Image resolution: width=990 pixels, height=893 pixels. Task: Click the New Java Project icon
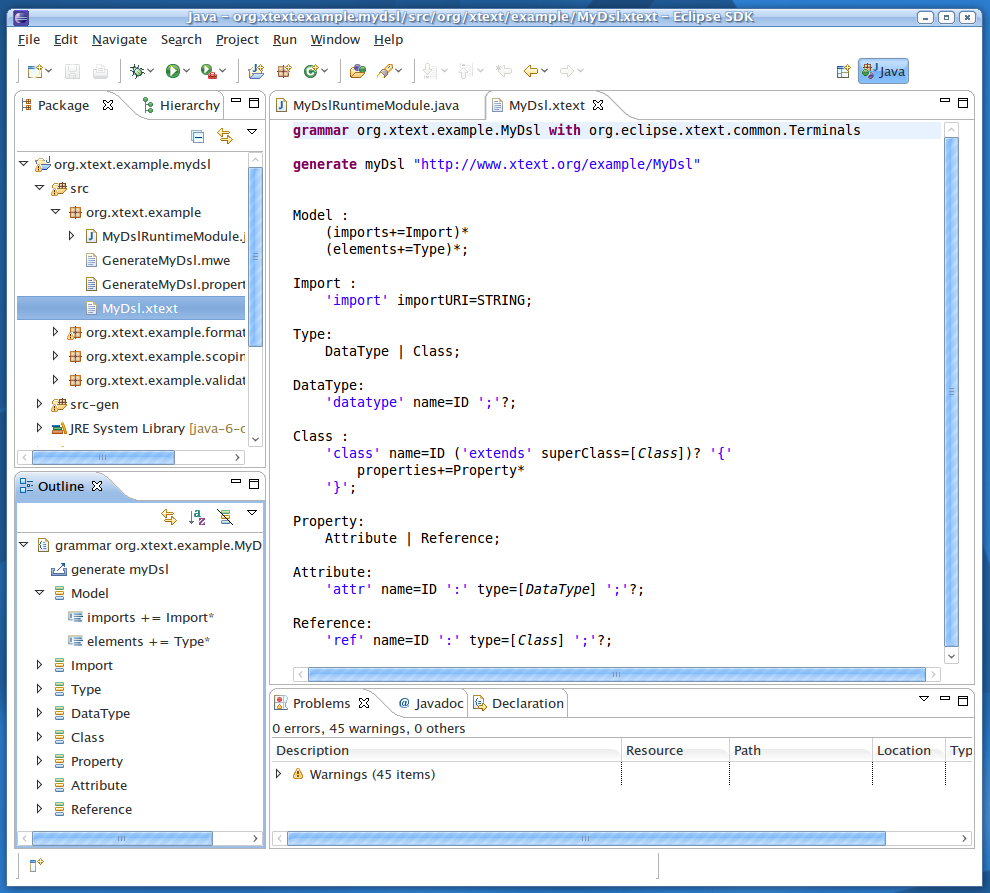256,71
